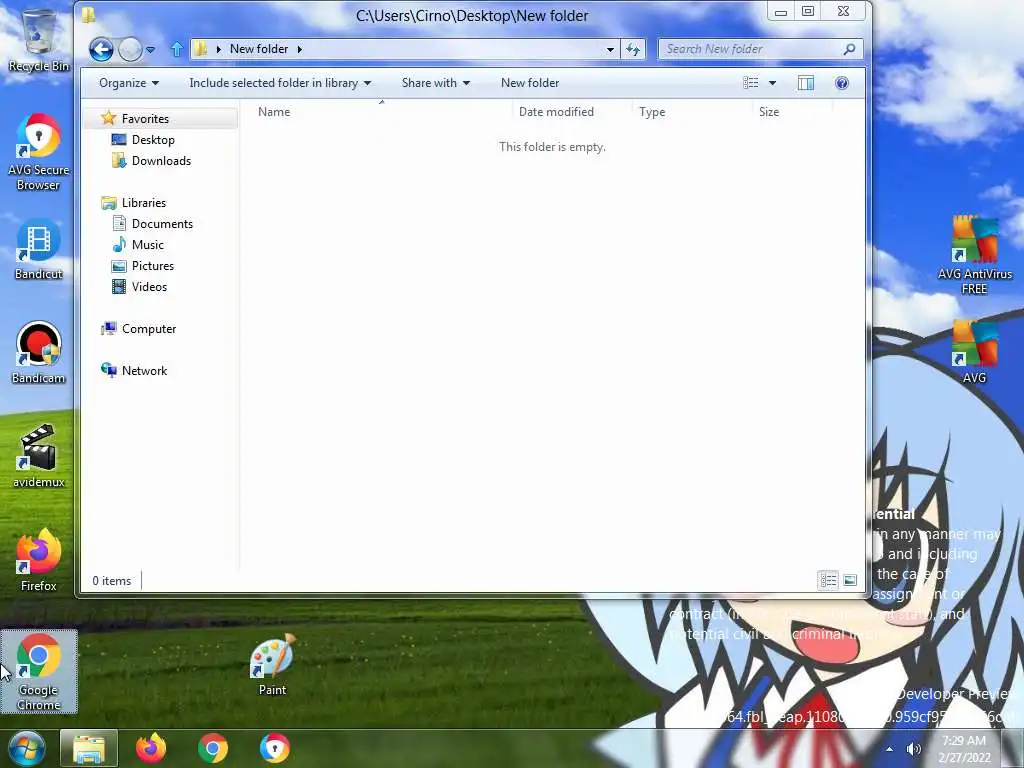This screenshot has height=768, width=1024.
Task: Select the Paint desktop icon
Action: click(x=272, y=665)
